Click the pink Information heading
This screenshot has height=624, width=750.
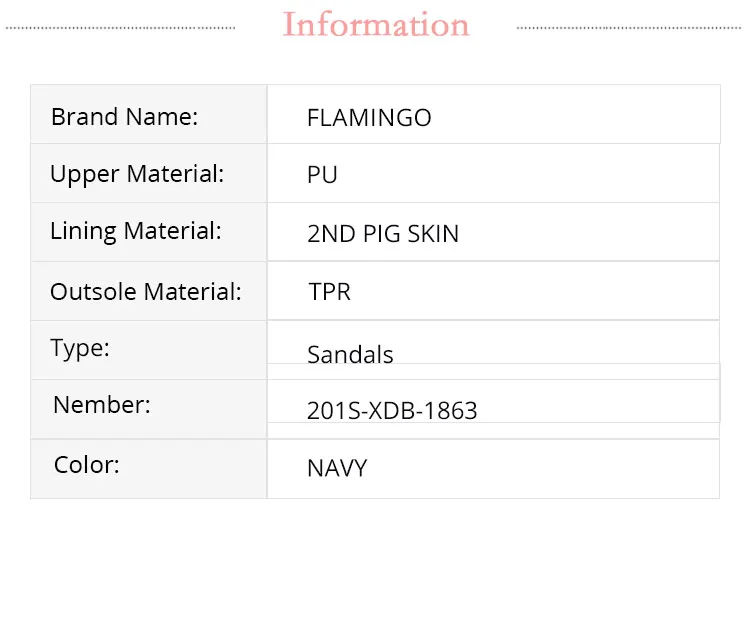click(376, 24)
